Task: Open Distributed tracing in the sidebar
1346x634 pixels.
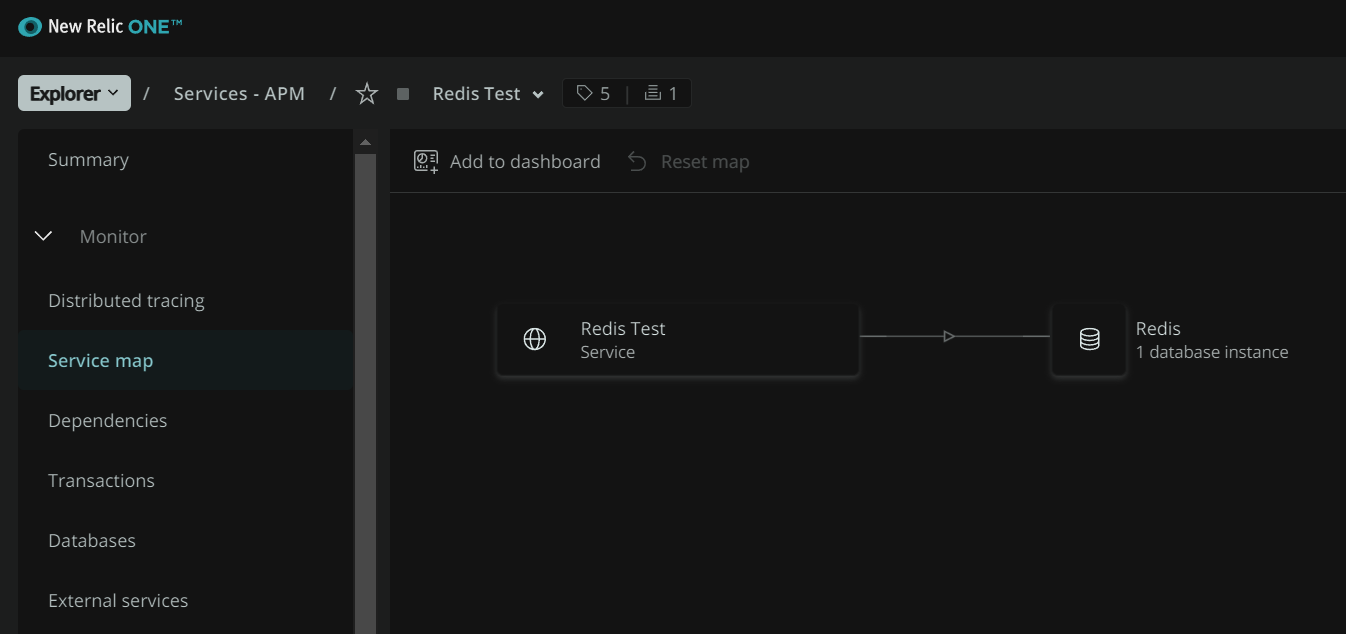Action: click(126, 301)
